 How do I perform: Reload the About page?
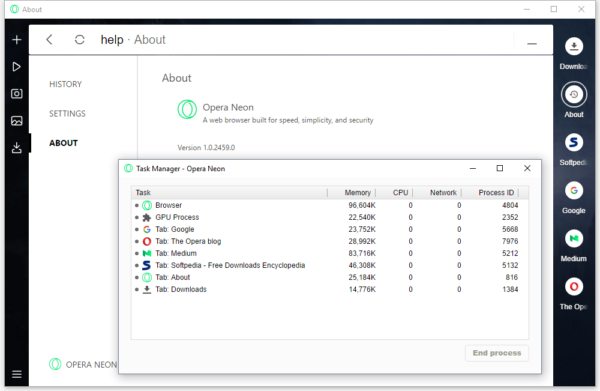pyautogui.click(x=79, y=40)
